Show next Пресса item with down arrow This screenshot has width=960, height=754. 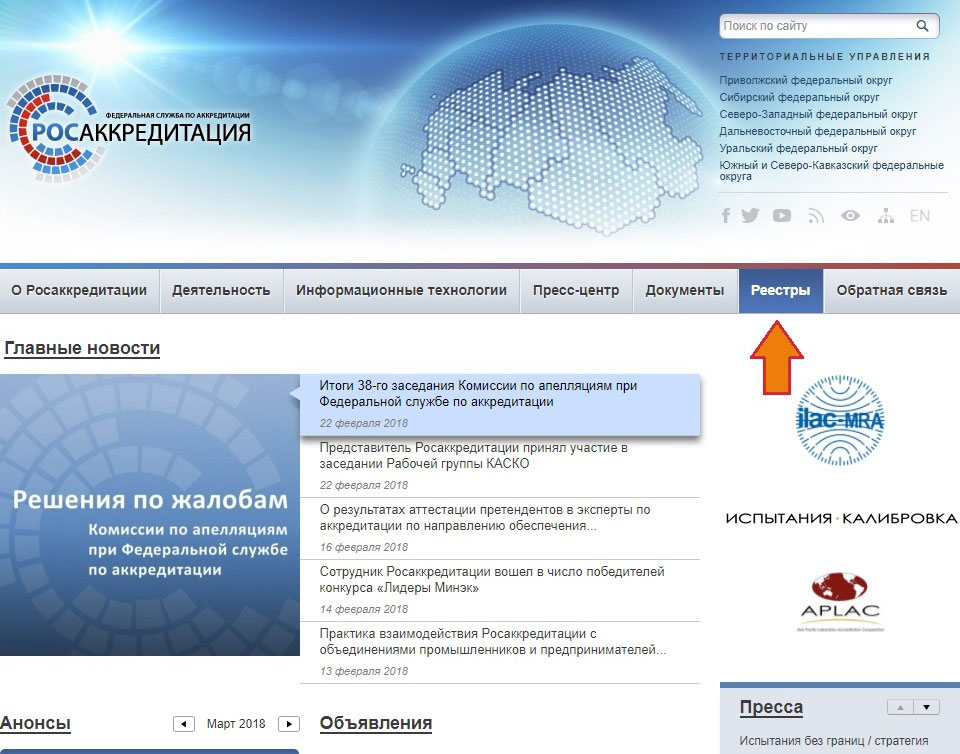926,707
